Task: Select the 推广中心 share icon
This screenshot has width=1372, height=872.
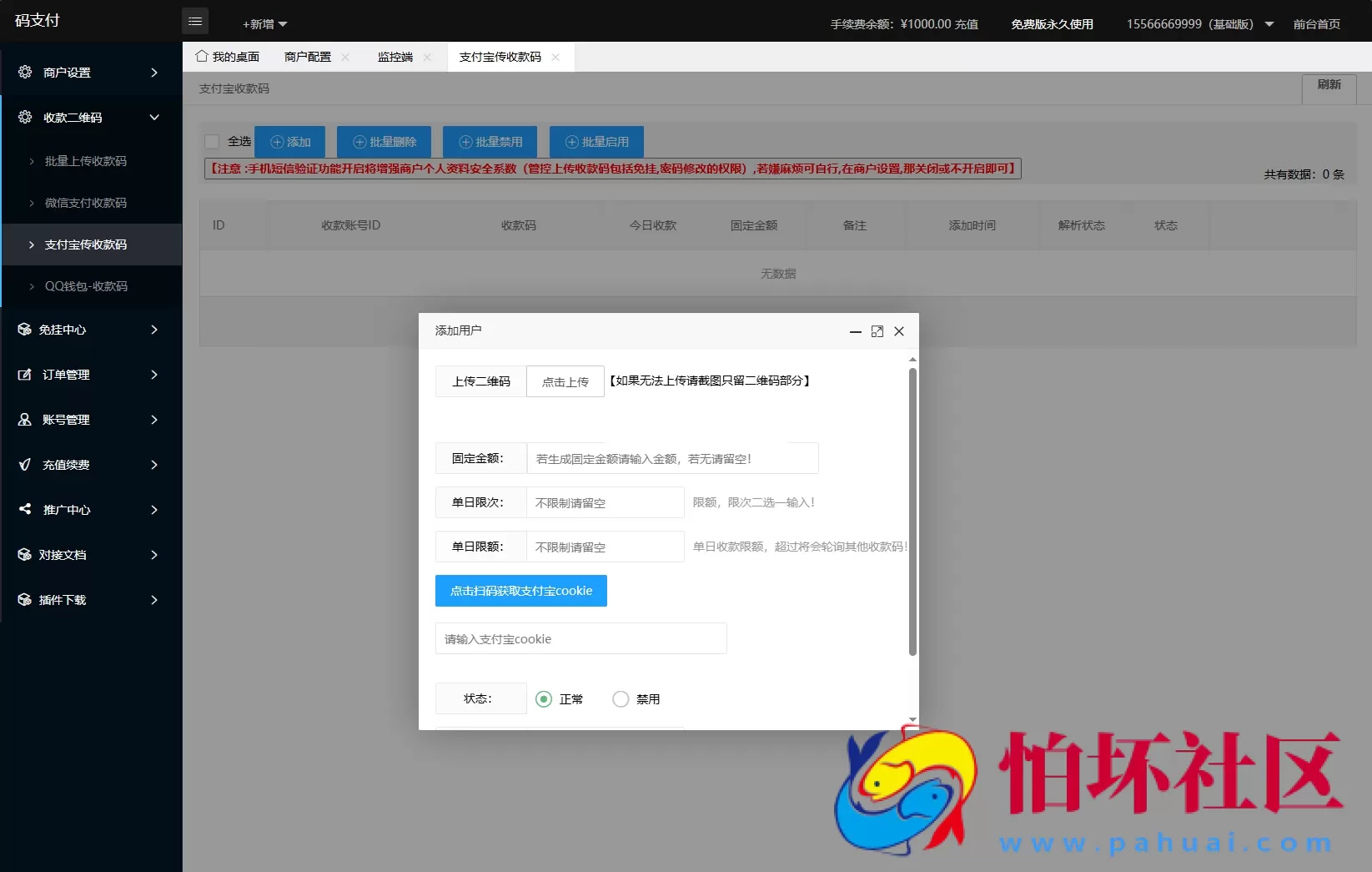Action: point(25,510)
